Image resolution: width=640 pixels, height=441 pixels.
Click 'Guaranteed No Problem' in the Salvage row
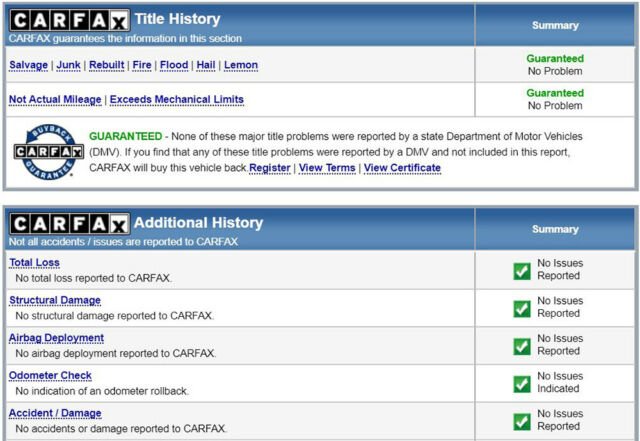555,65
